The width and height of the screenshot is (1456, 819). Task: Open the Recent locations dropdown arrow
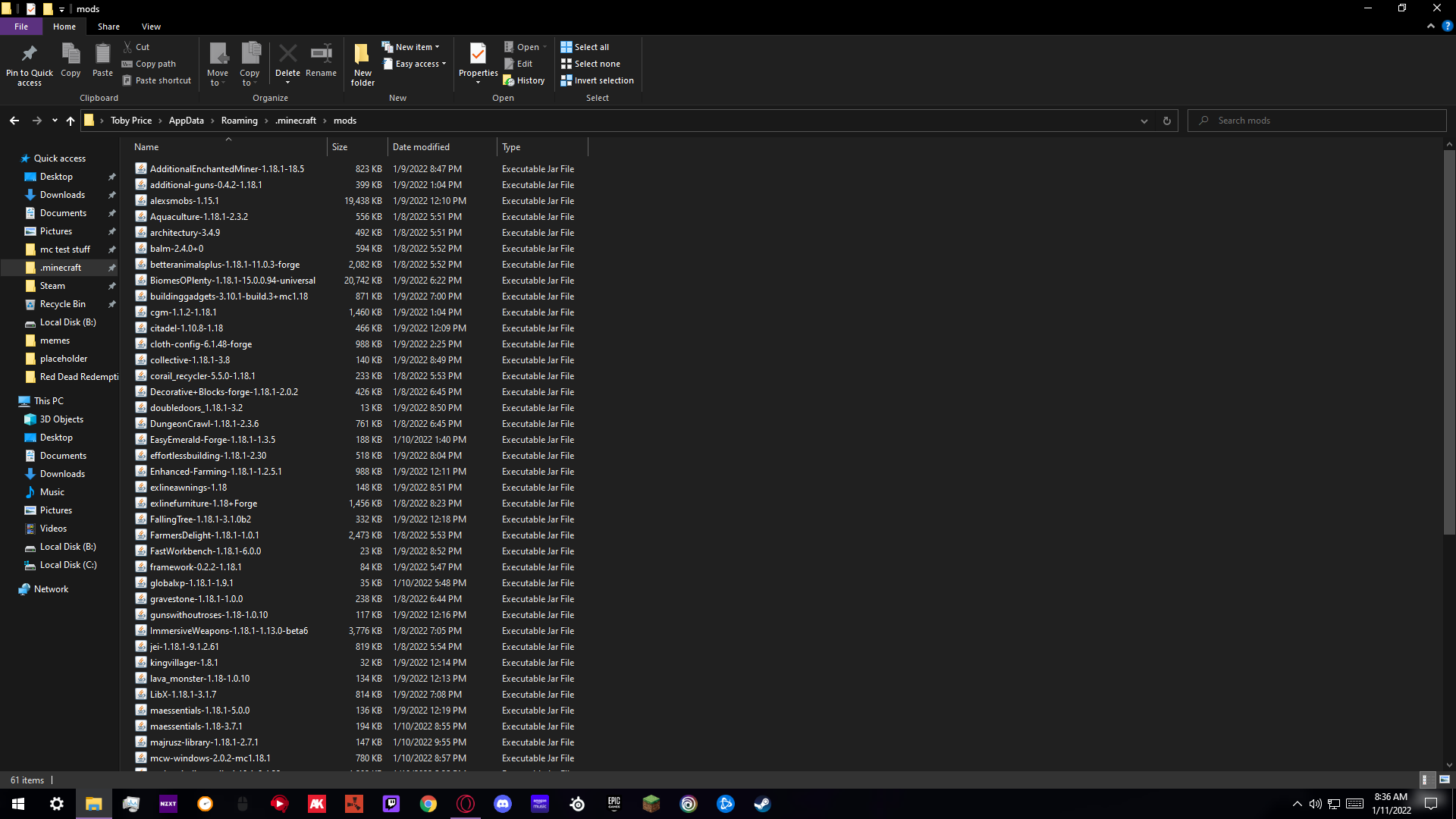(x=55, y=121)
